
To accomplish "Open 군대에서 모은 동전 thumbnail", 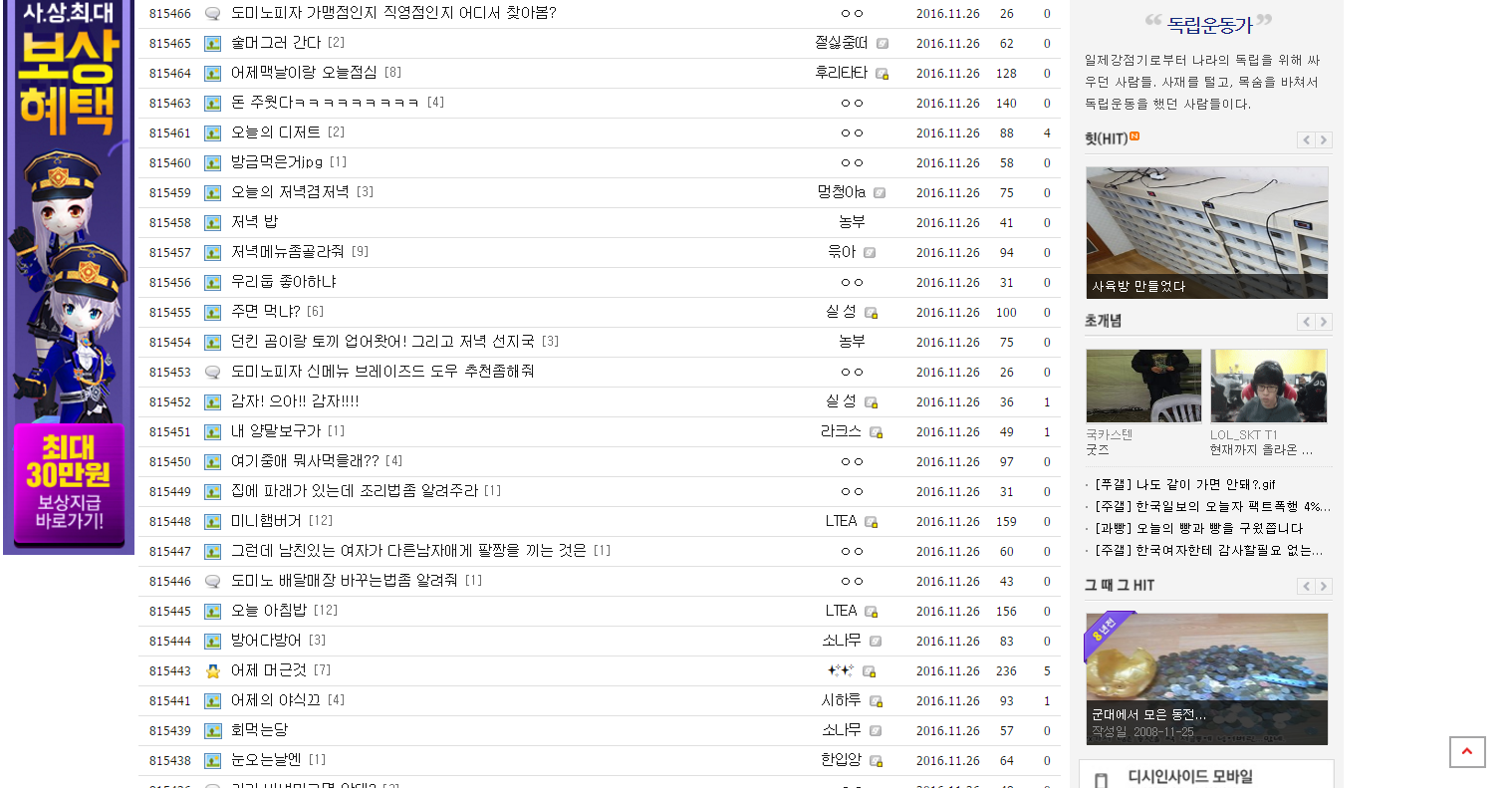I will pos(1206,678).
